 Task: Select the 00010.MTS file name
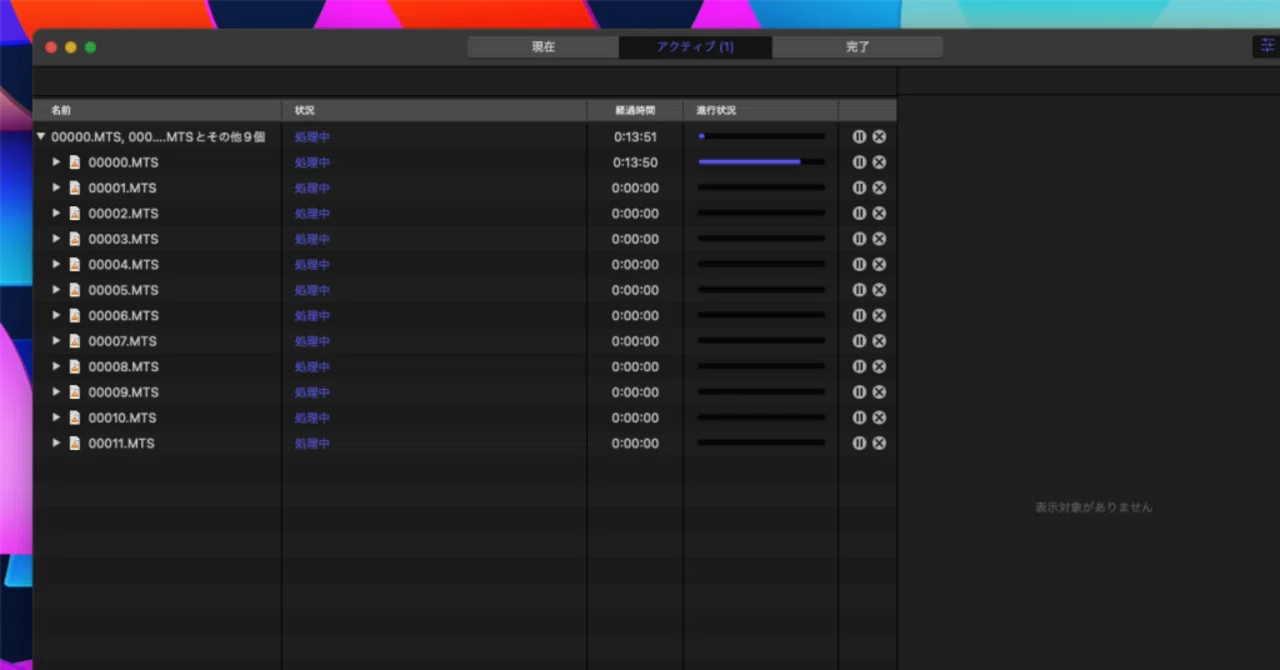coord(122,417)
